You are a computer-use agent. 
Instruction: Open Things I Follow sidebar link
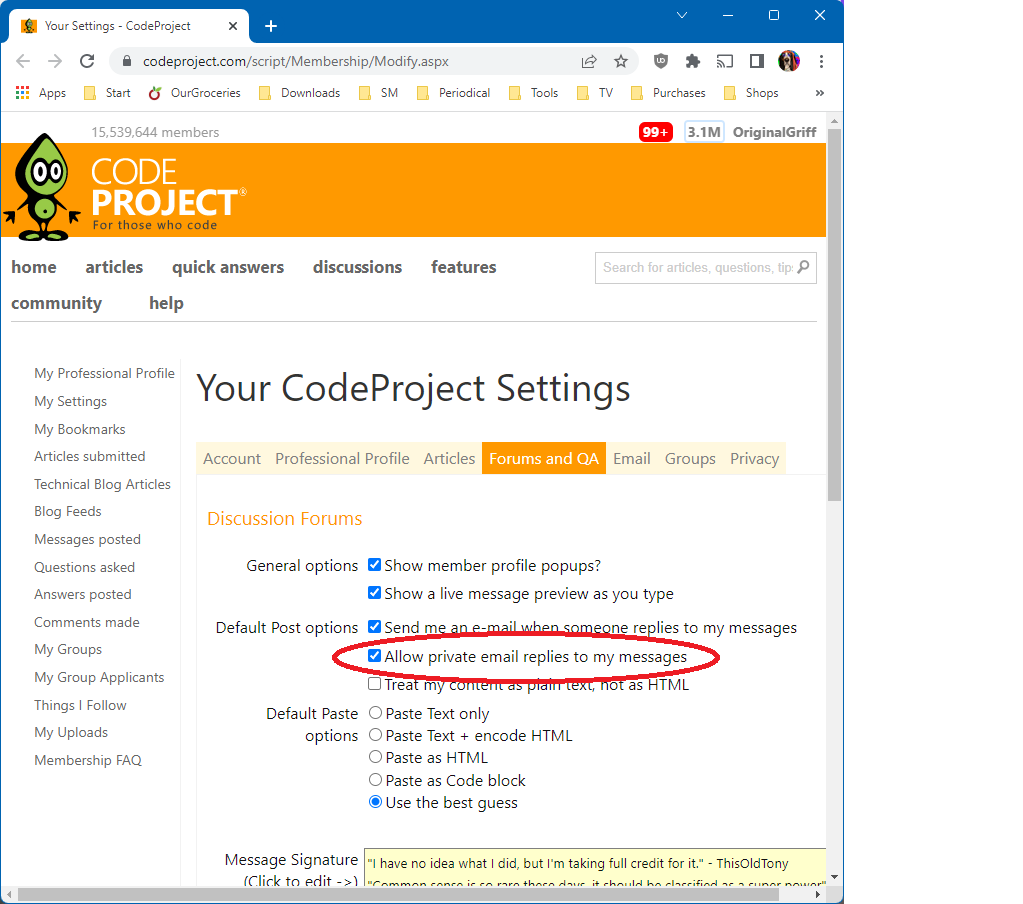point(80,705)
